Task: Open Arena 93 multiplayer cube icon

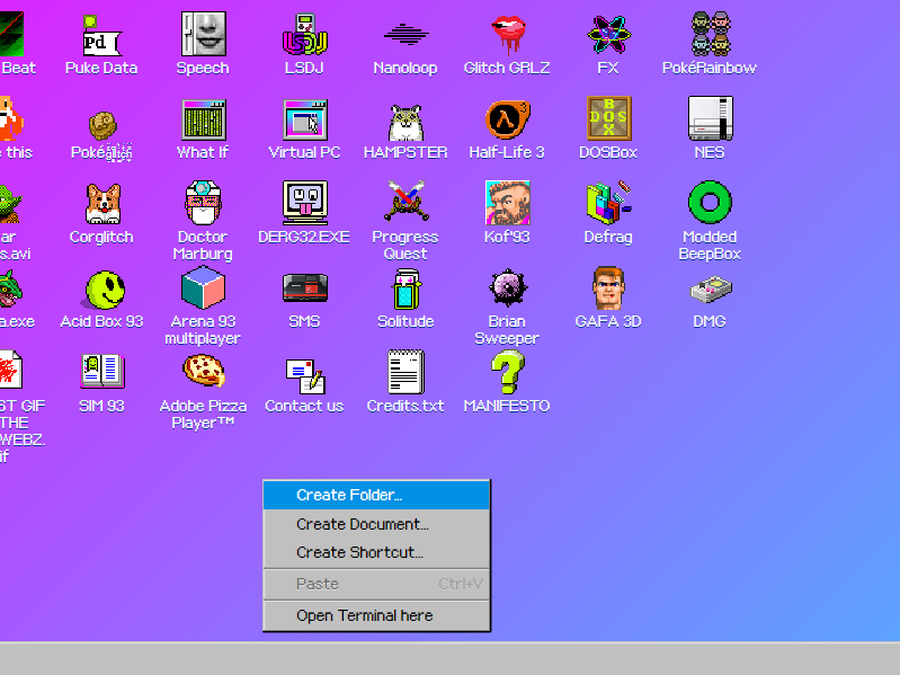Action: click(203, 287)
